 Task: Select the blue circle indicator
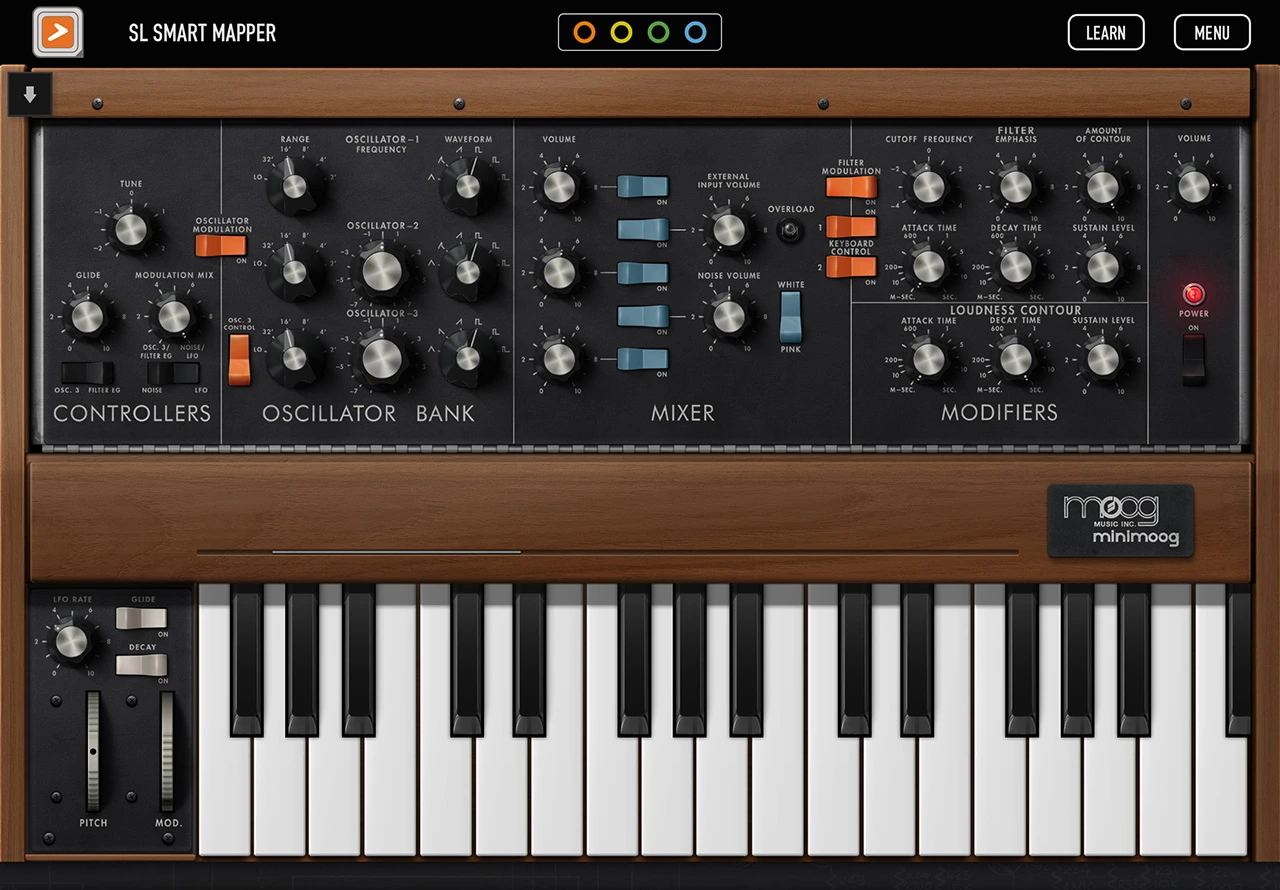[x=695, y=33]
